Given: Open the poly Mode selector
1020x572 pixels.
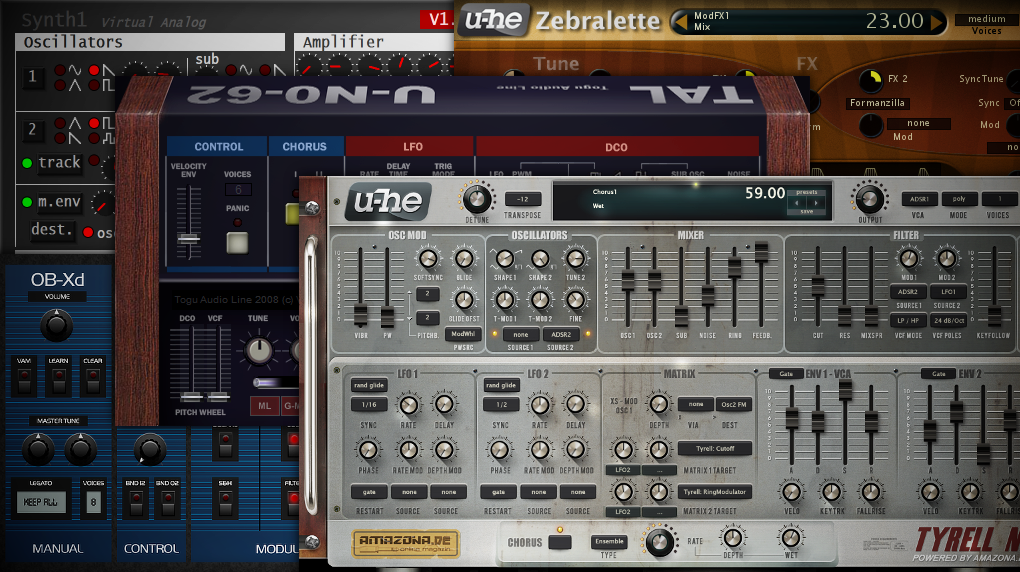Looking at the screenshot, I should pyautogui.click(x=959, y=199).
